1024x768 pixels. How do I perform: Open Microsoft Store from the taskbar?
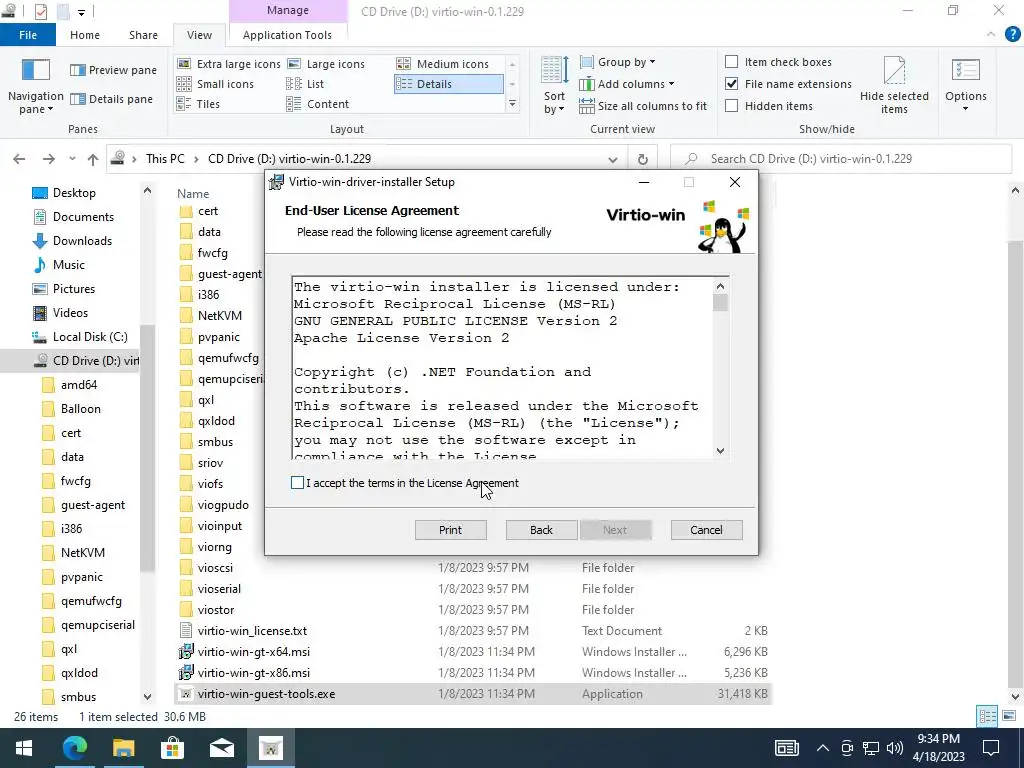[172, 748]
